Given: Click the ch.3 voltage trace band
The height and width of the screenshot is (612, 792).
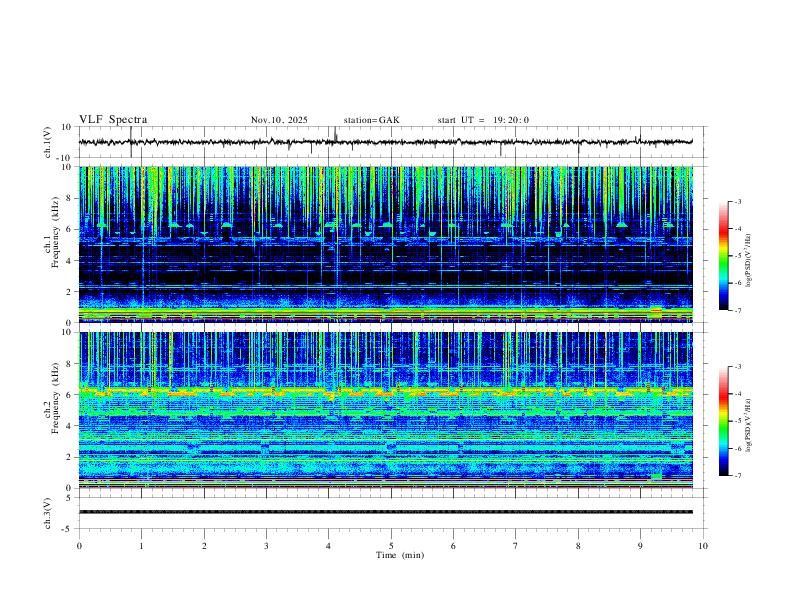Looking at the screenshot, I should tap(386, 512).
